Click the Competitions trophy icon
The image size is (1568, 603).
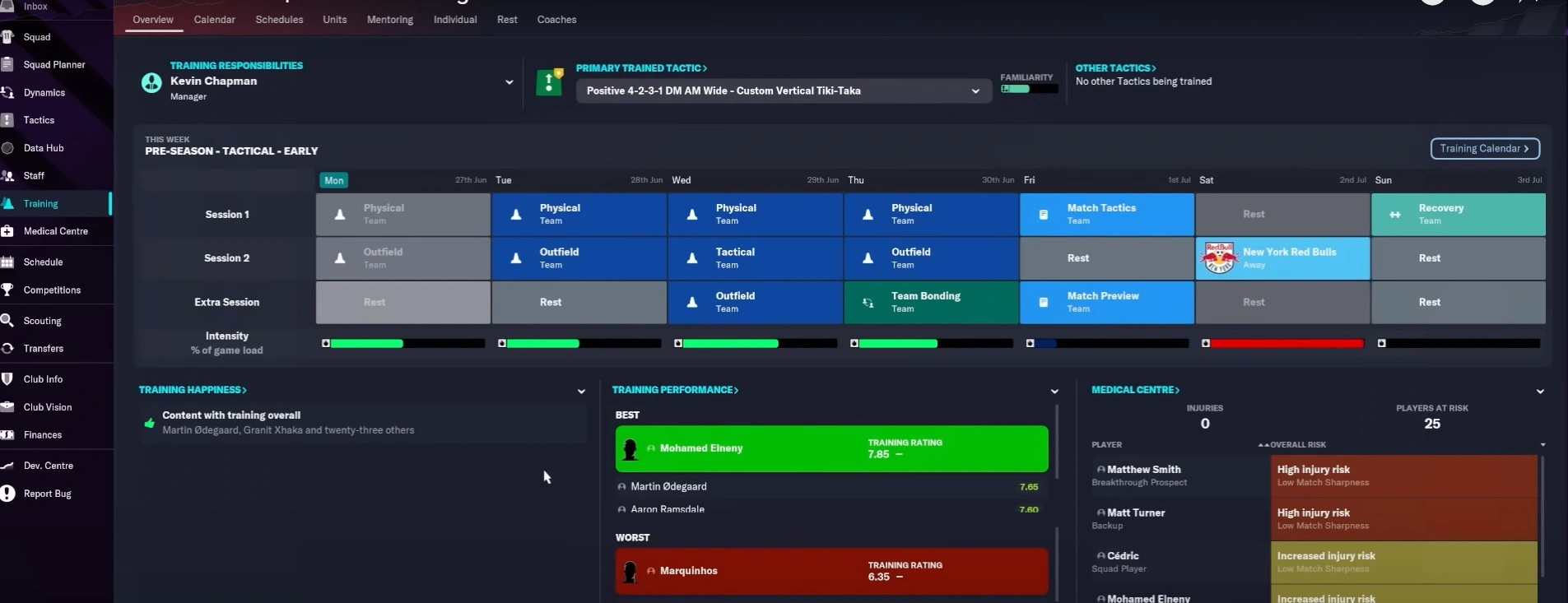[x=7, y=290]
